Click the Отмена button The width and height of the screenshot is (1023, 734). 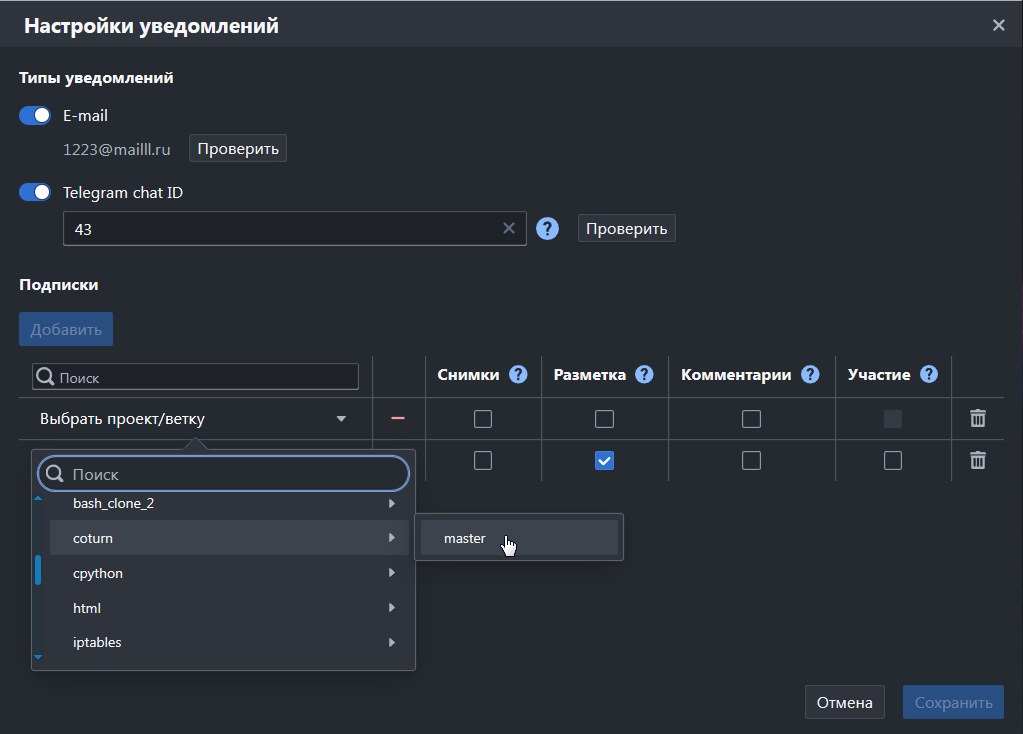click(x=844, y=702)
